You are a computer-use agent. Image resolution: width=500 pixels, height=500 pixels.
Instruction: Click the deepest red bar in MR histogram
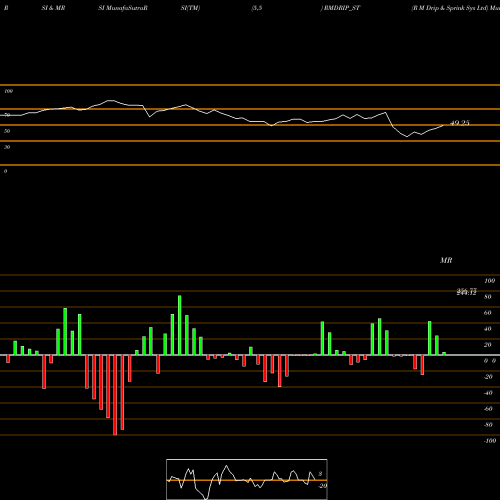pos(115,395)
